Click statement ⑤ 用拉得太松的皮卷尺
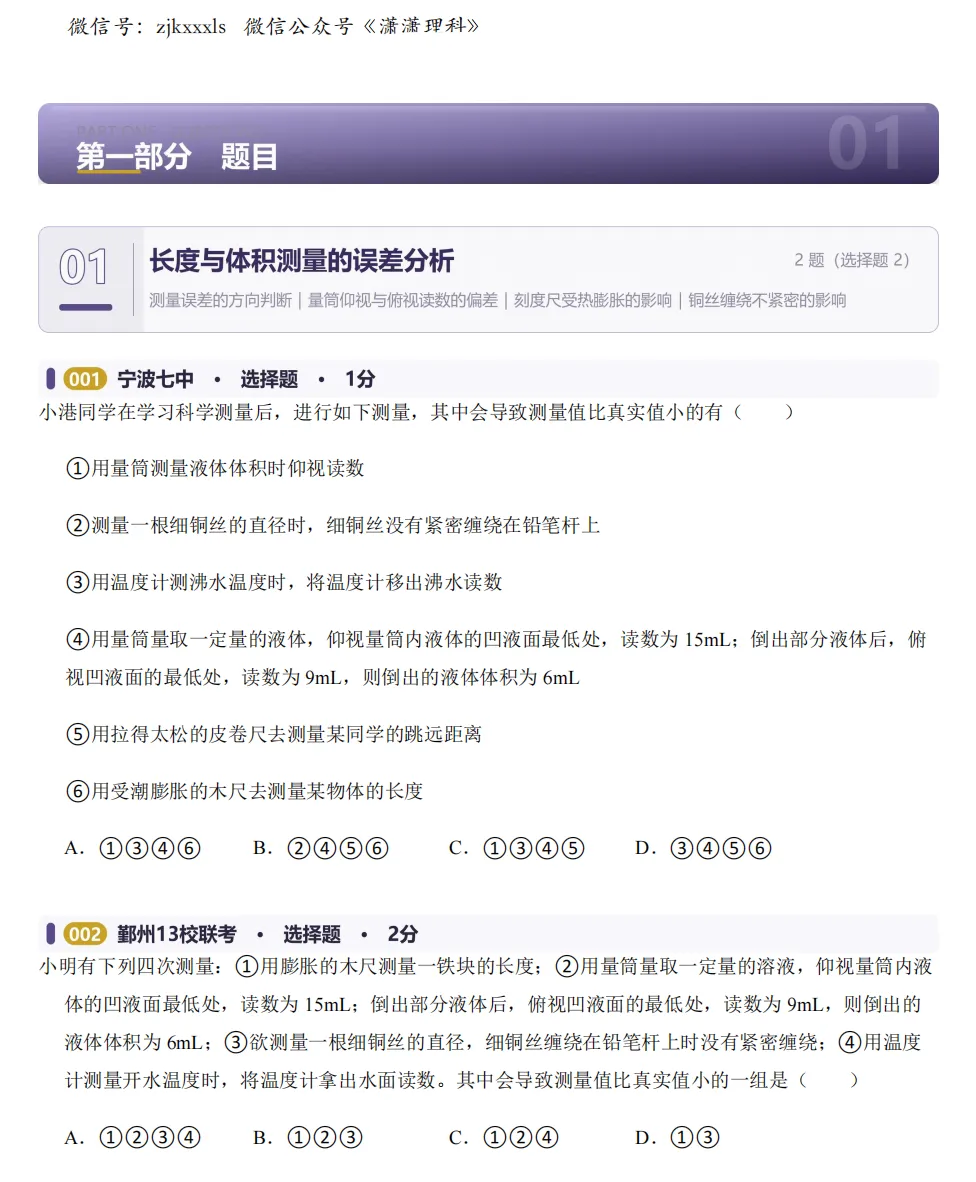 [x=274, y=734]
